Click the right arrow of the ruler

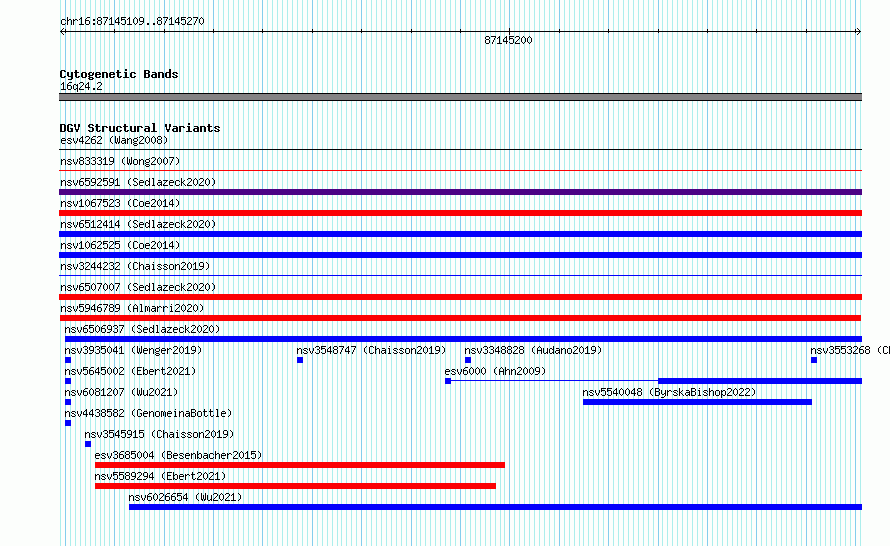(x=858, y=32)
